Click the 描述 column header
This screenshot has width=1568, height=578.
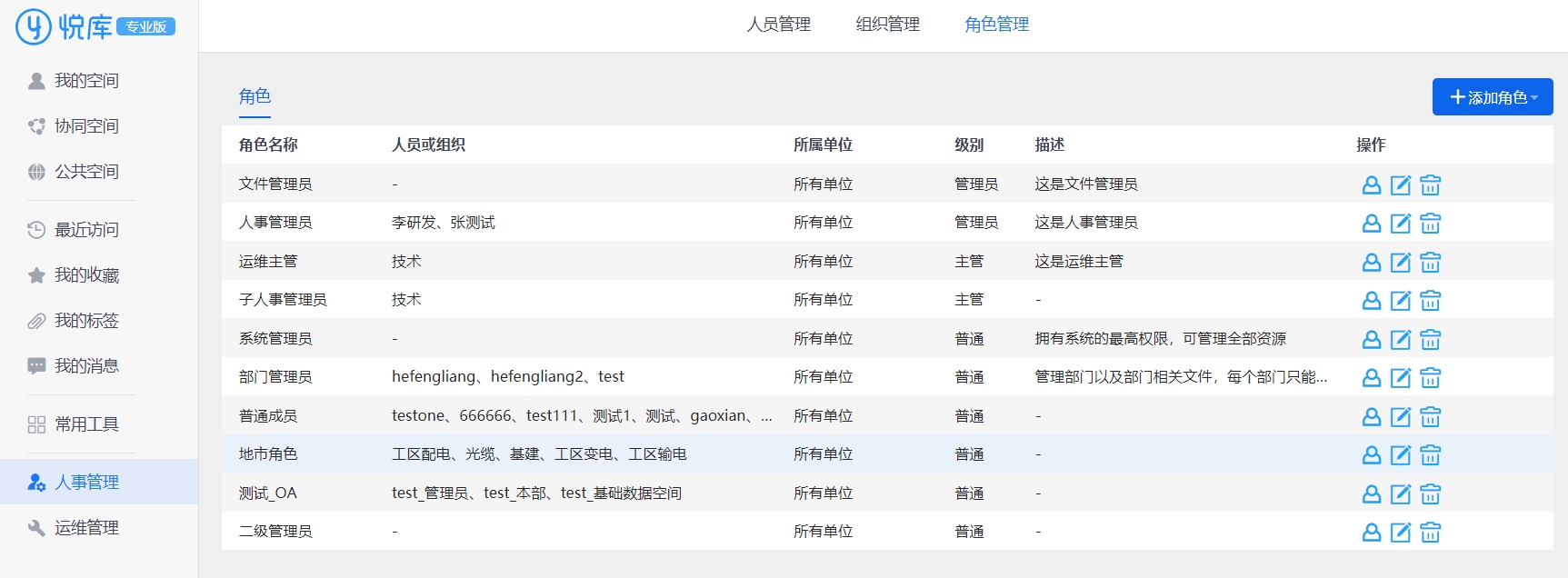point(1049,144)
